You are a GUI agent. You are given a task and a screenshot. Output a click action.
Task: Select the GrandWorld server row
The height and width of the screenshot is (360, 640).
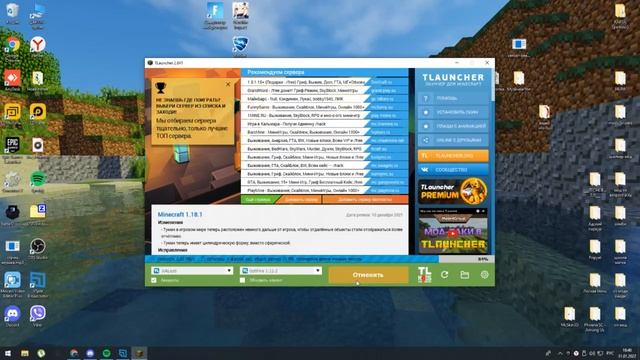coord(324,90)
